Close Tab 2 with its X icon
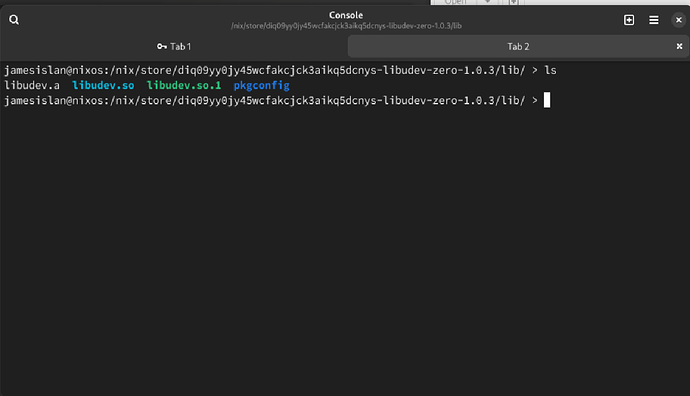This screenshot has width=690, height=396. pos(679,46)
